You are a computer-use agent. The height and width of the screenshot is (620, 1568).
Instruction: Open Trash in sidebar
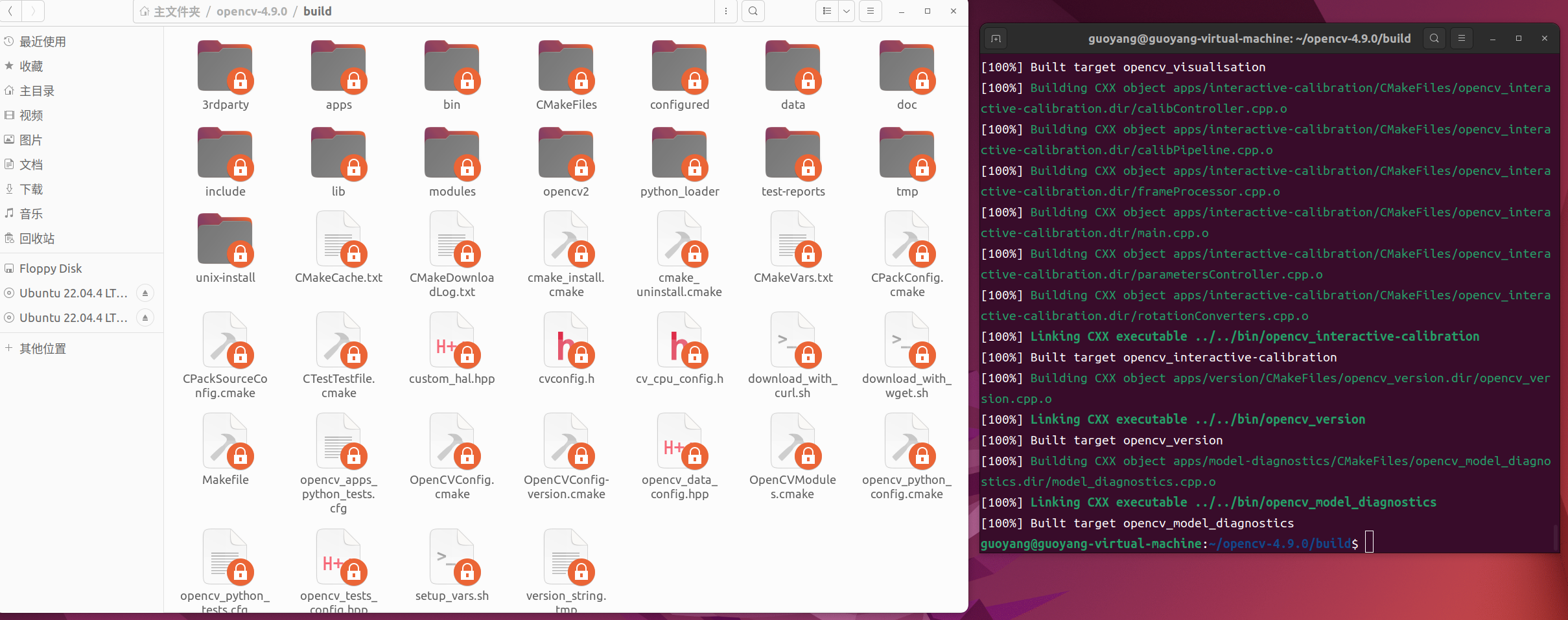81,238
